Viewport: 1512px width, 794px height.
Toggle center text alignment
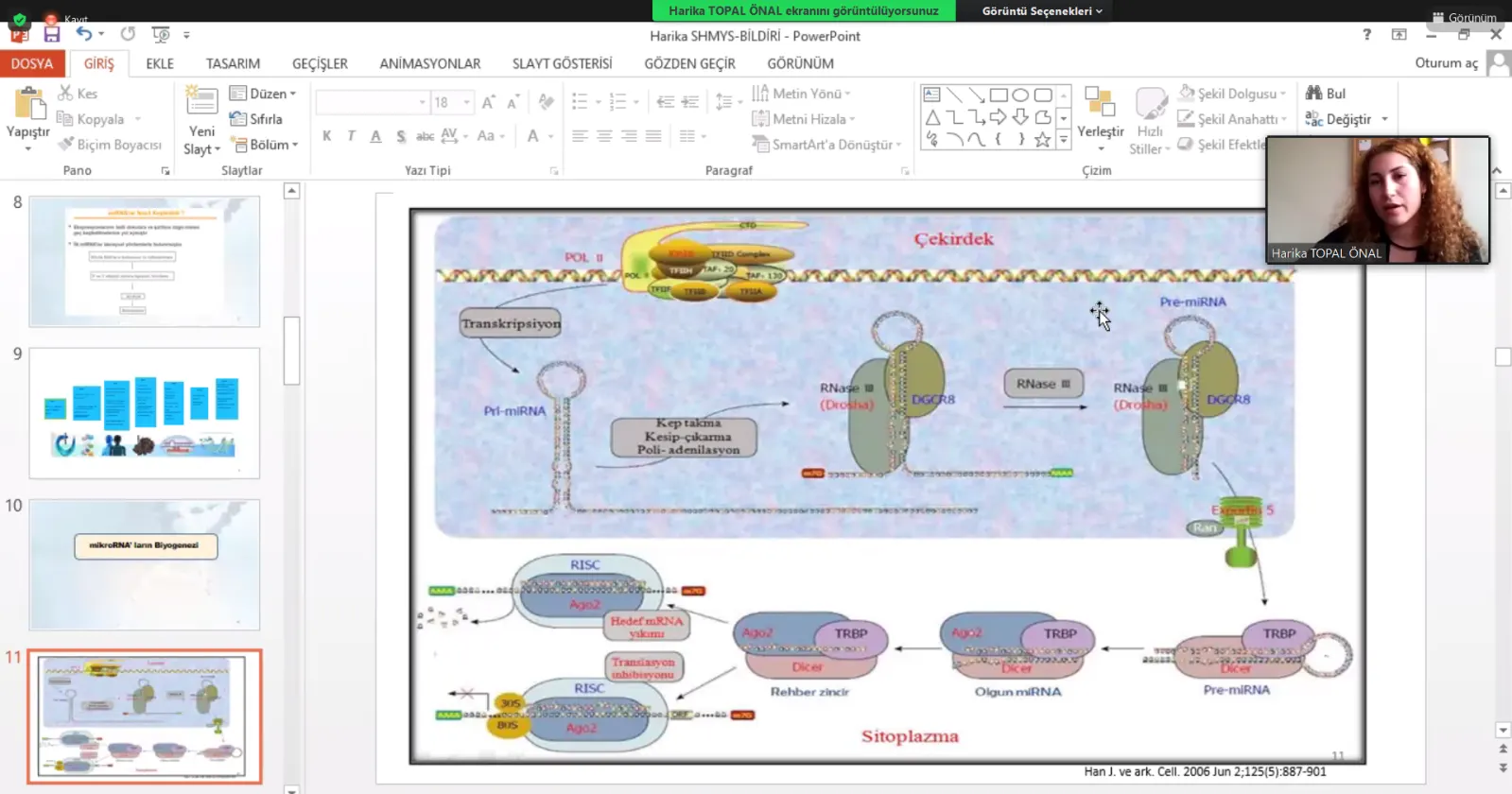coord(604,136)
